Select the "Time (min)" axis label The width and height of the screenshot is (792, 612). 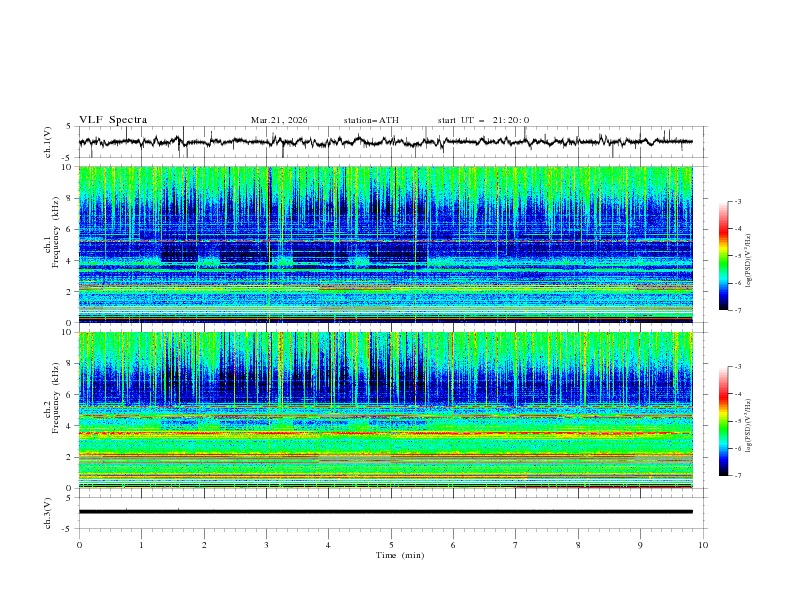[400, 555]
